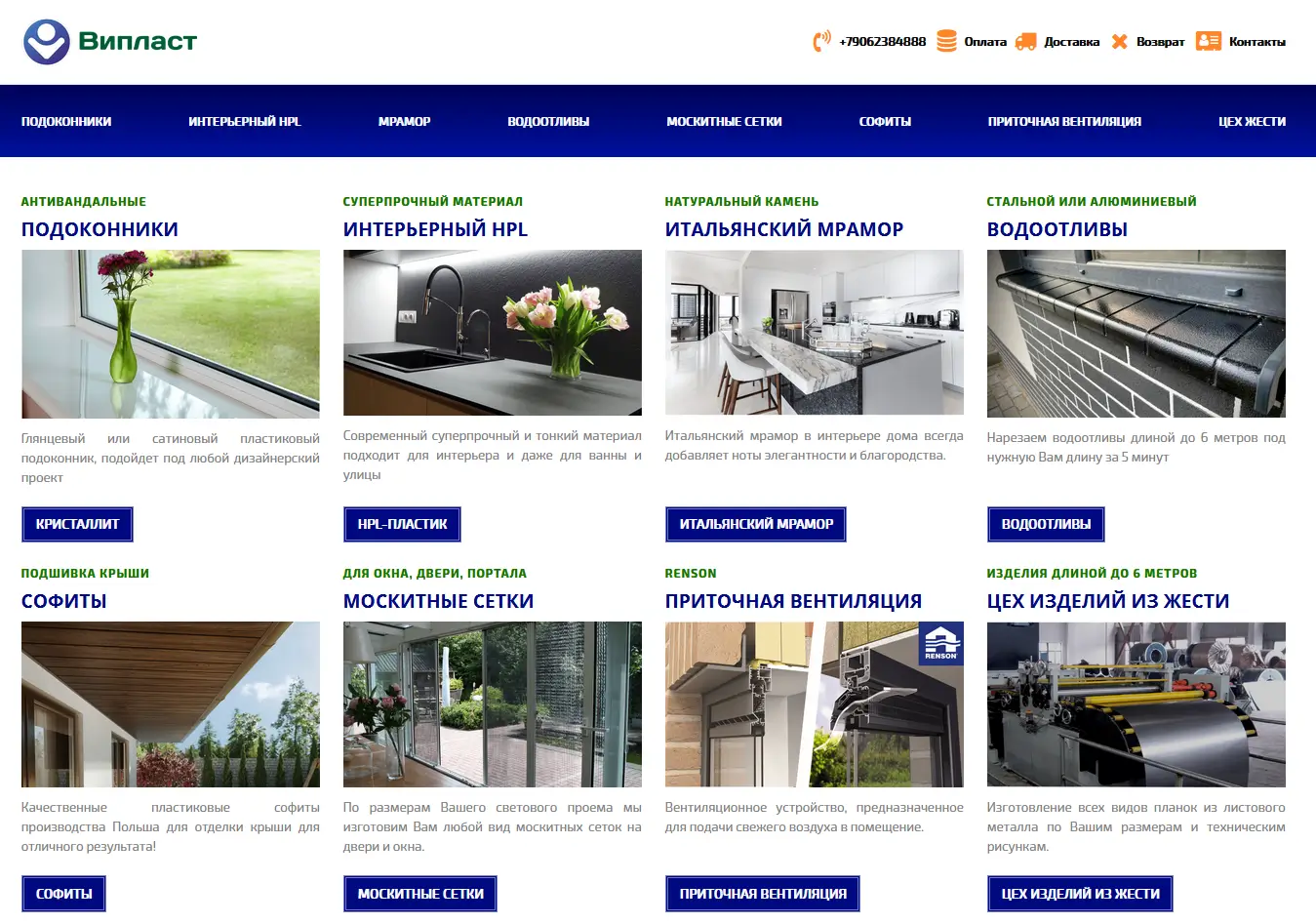
Task: Click the ЦЕХ ИЗДЕЛИЙ ИЗ ЖЕСТИ button
Action: point(1080,894)
